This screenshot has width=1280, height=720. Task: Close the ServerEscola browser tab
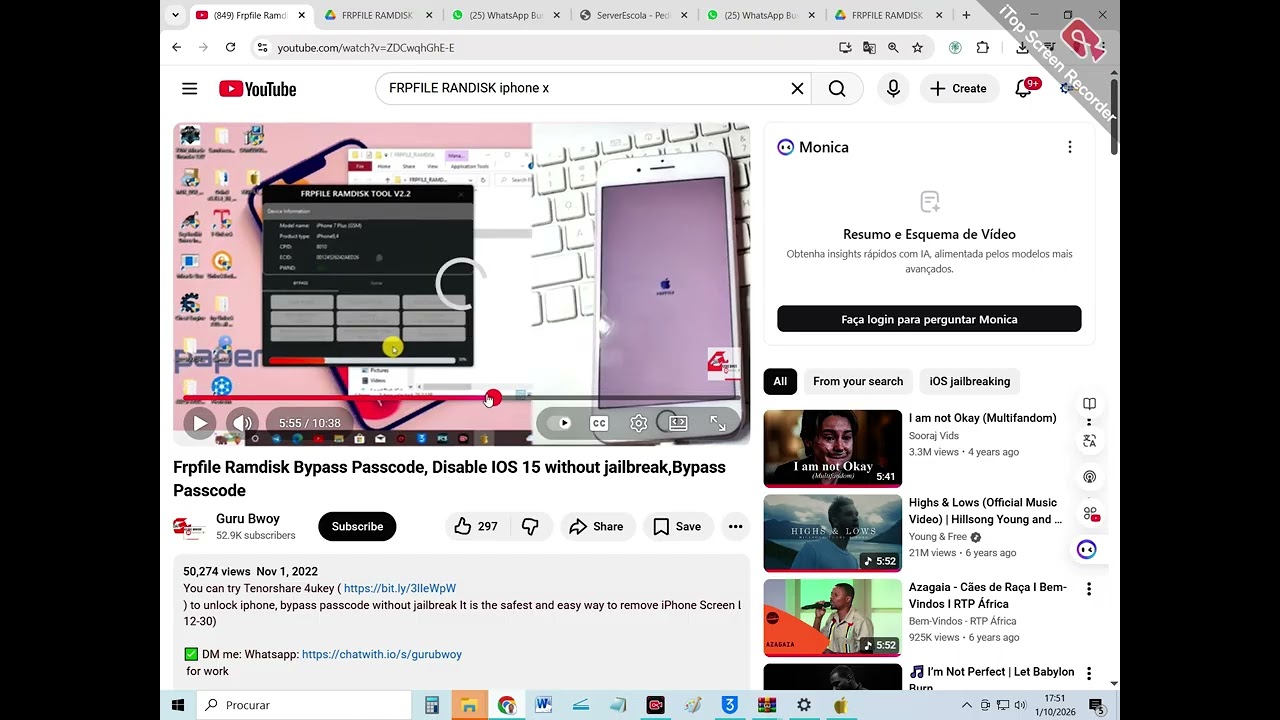(x=685, y=15)
